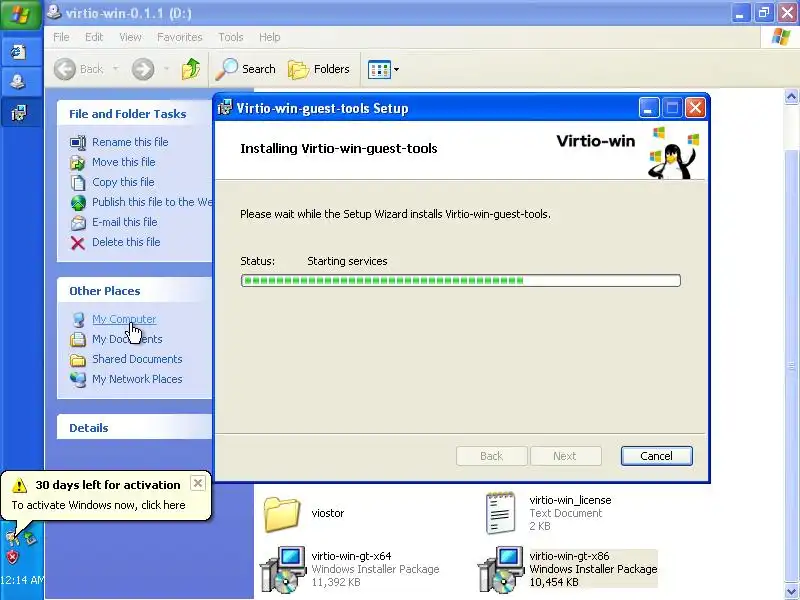800x600 pixels.
Task: Open the Back history dropdown arrow
Action: click(x=116, y=68)
